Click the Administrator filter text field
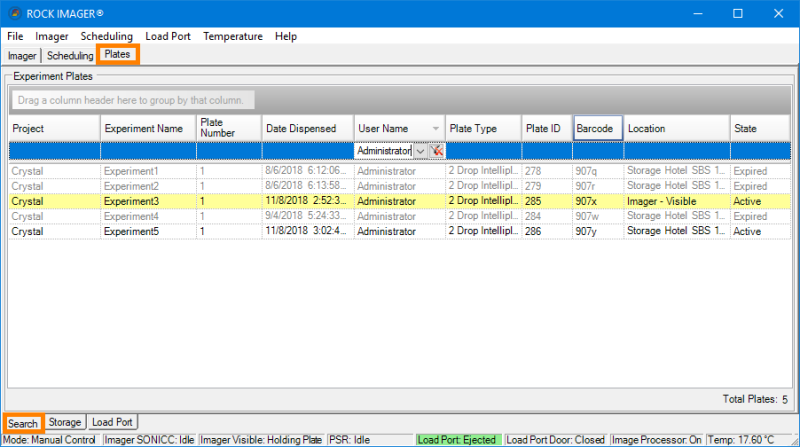 pos(383,151)
